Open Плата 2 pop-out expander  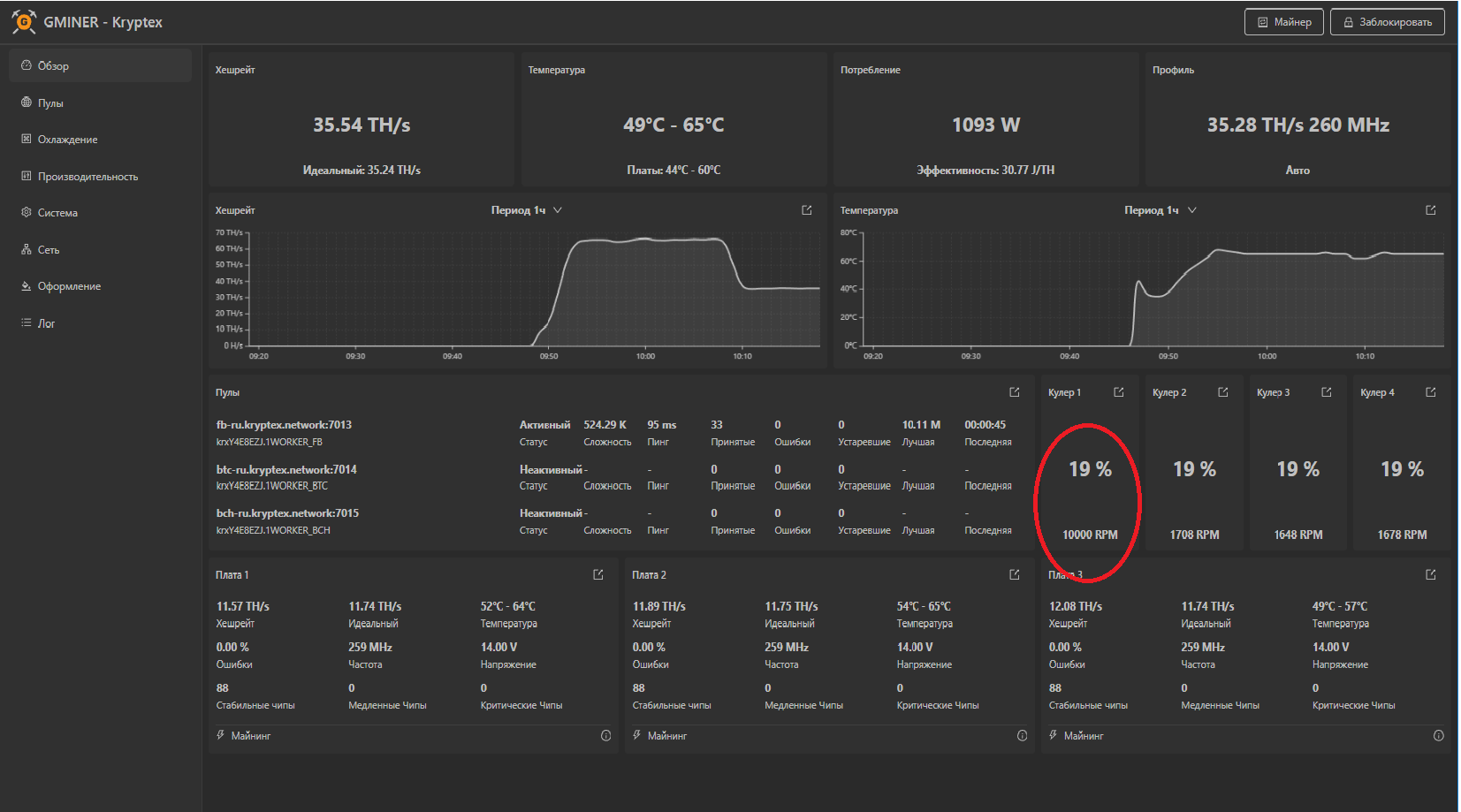[x=1014, y=575]
